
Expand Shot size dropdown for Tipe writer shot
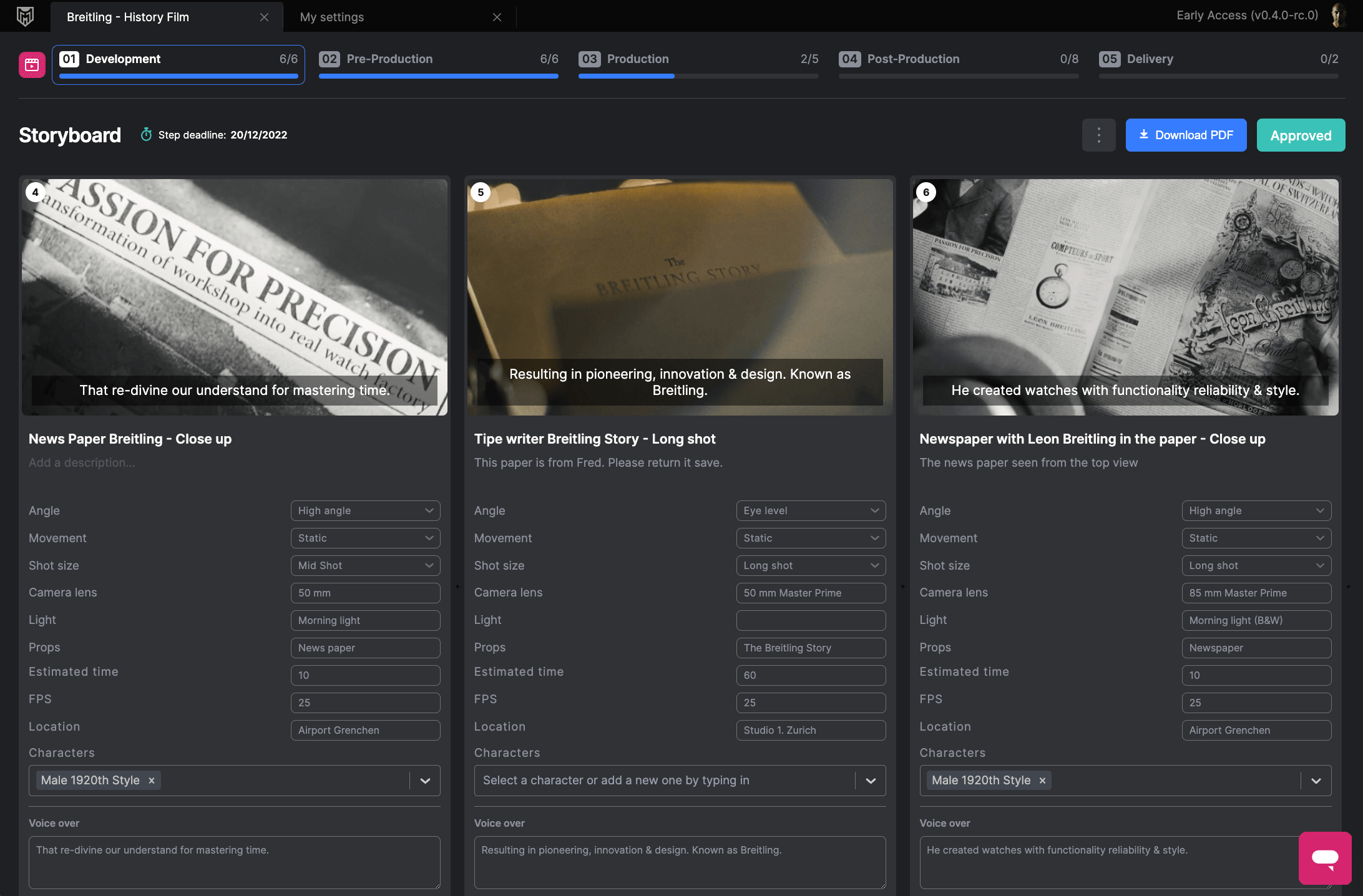pos(811,565)
